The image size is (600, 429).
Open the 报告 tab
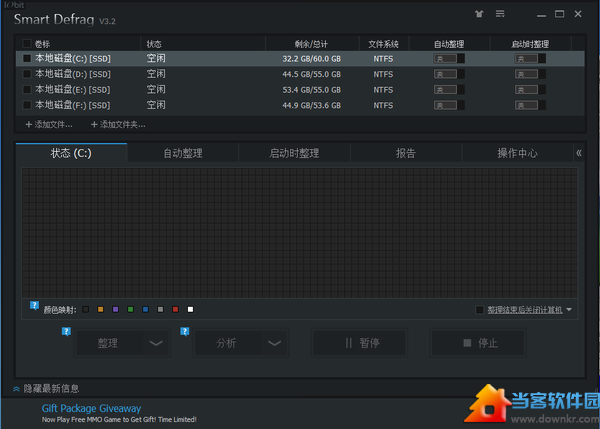coord(406,153)
